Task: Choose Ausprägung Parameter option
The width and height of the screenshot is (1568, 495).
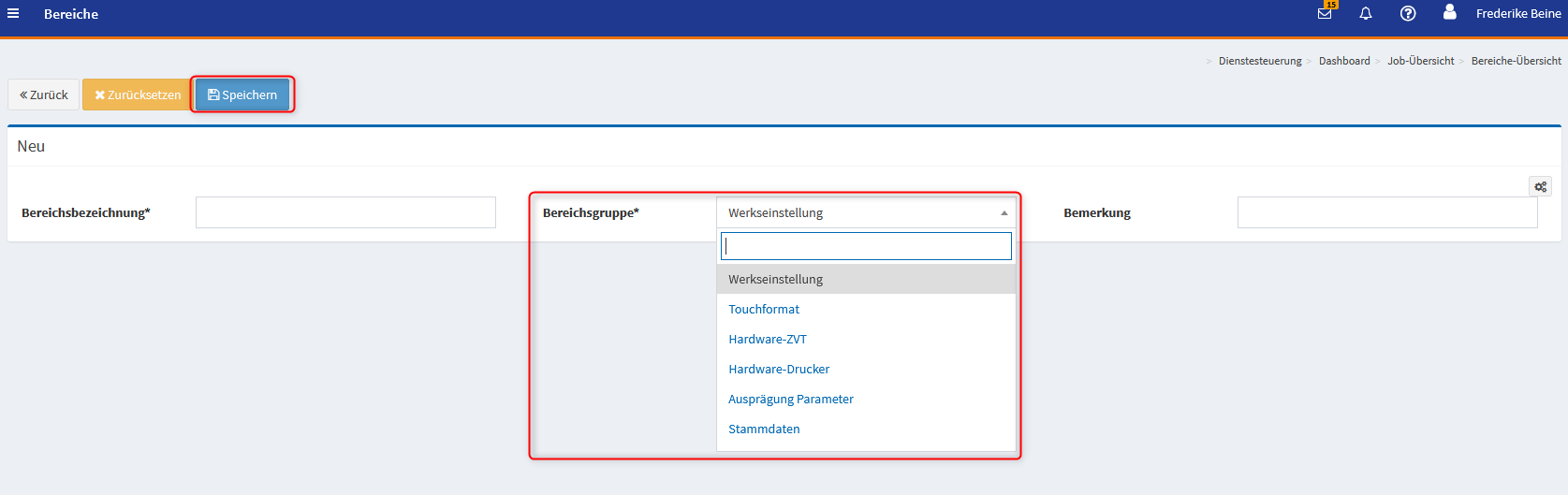Action: [791, 399]
